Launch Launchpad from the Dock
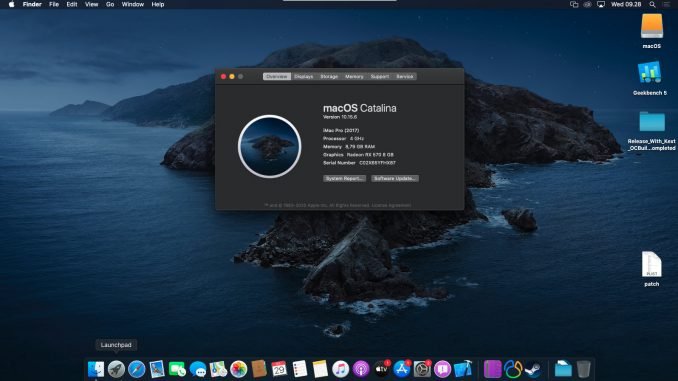This screenshot has height=381, width=678. pos(116,369)
